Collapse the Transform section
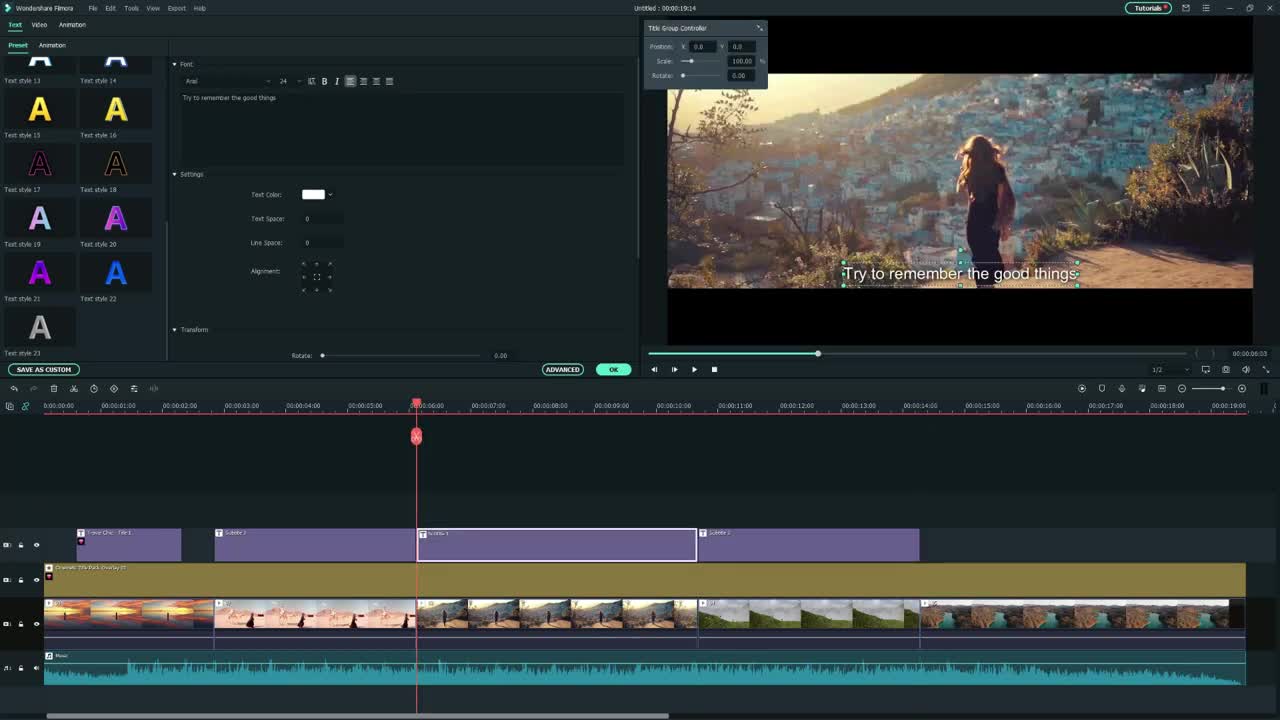The height and width of the screenshot is (720, 1280). point(174,329)
